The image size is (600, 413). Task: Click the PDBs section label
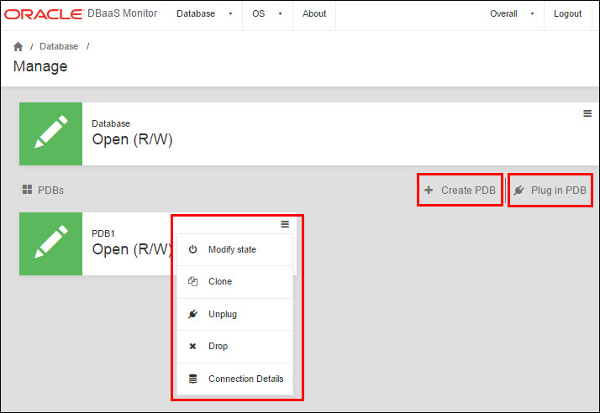click(51, 190)
